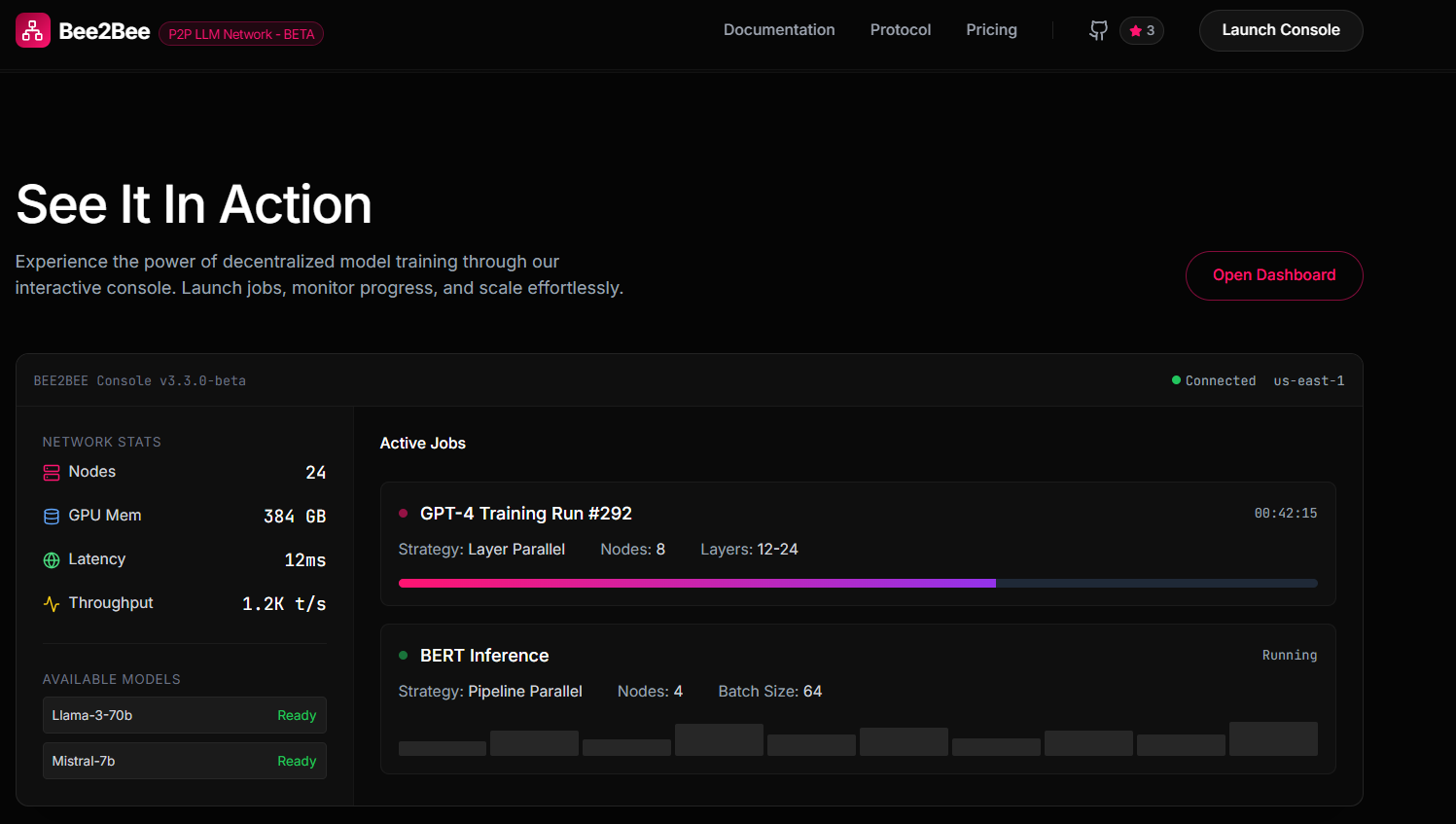Click the BERT Inference throughput bar chart

click(858, 738)
